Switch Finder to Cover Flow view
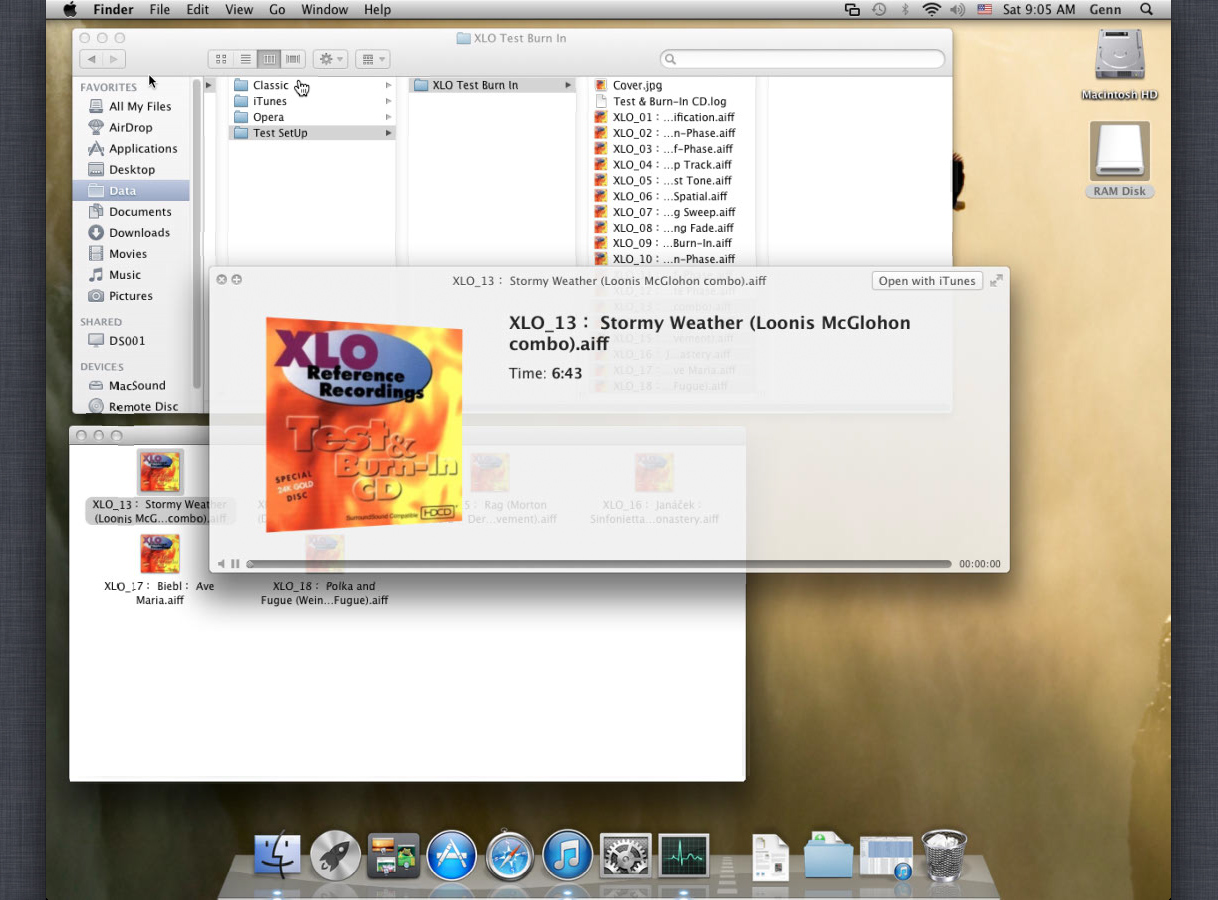The image size is (1218, 900). [293, 59]
